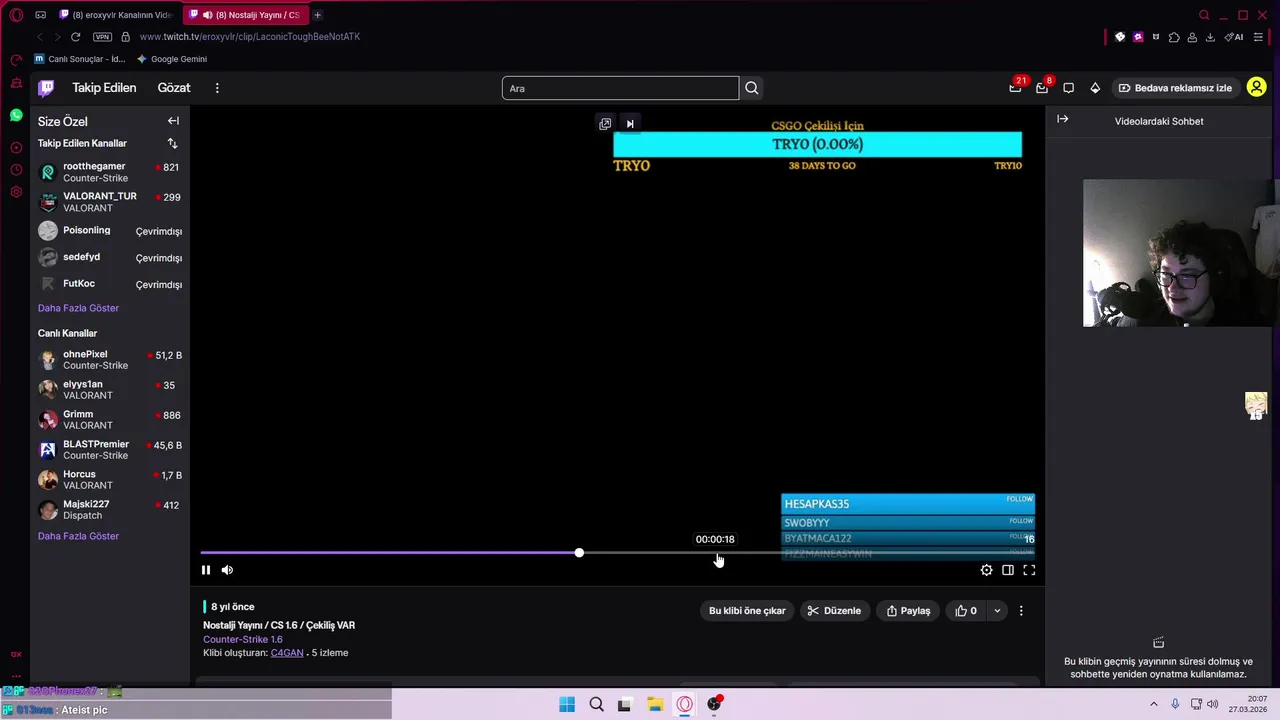Screen dimensions: 1280x720
Task: Open Majski227 Dispatch channel
Action: pyautogui.click(x=110, y=510)
